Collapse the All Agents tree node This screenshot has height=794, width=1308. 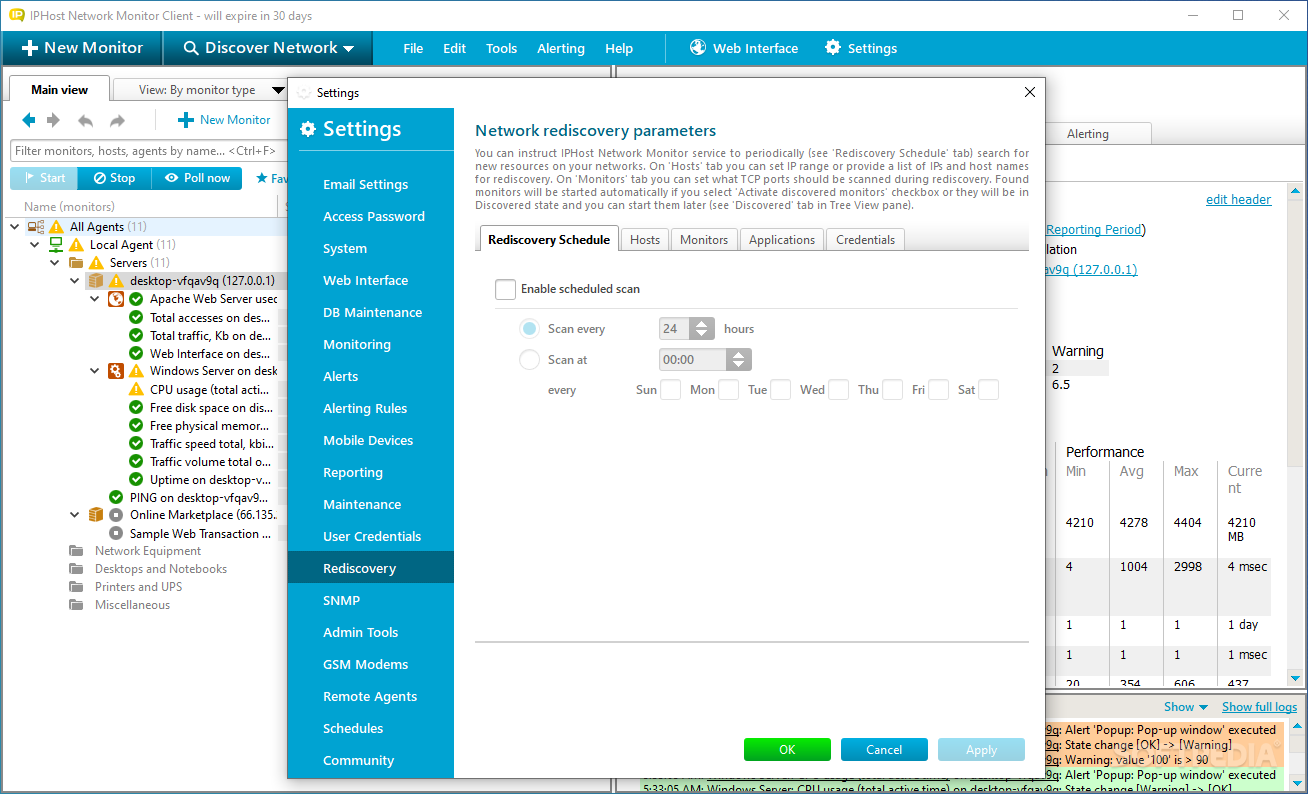click(15, 227)
